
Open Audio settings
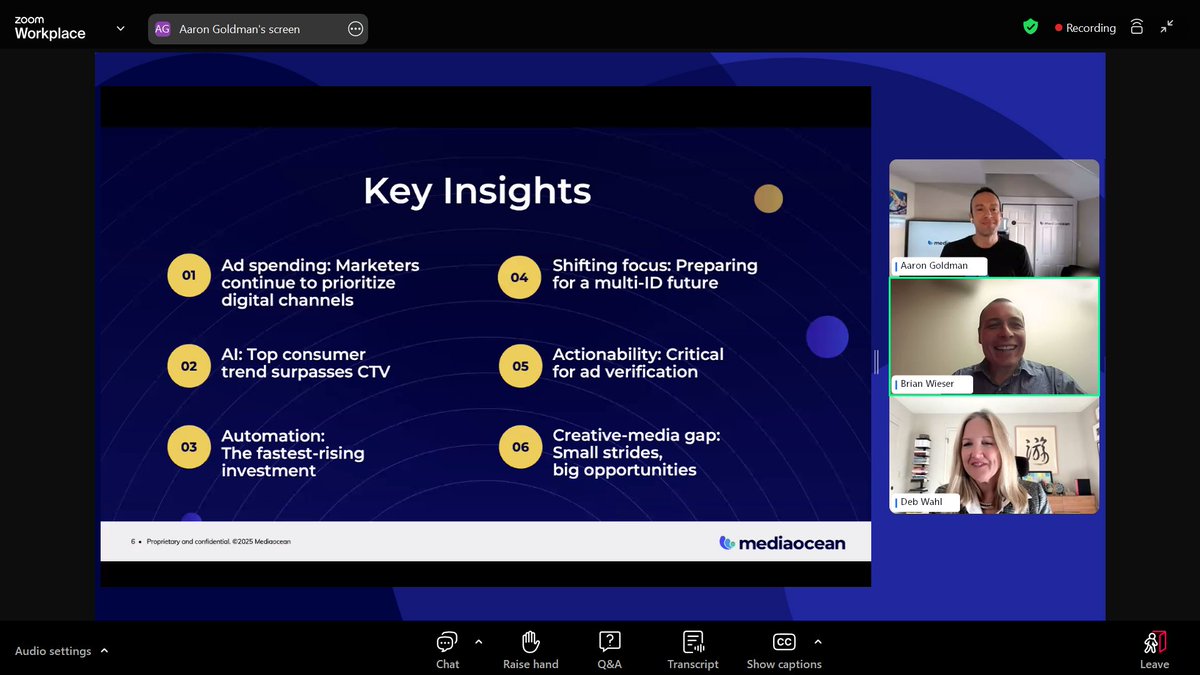coord(53,651)
